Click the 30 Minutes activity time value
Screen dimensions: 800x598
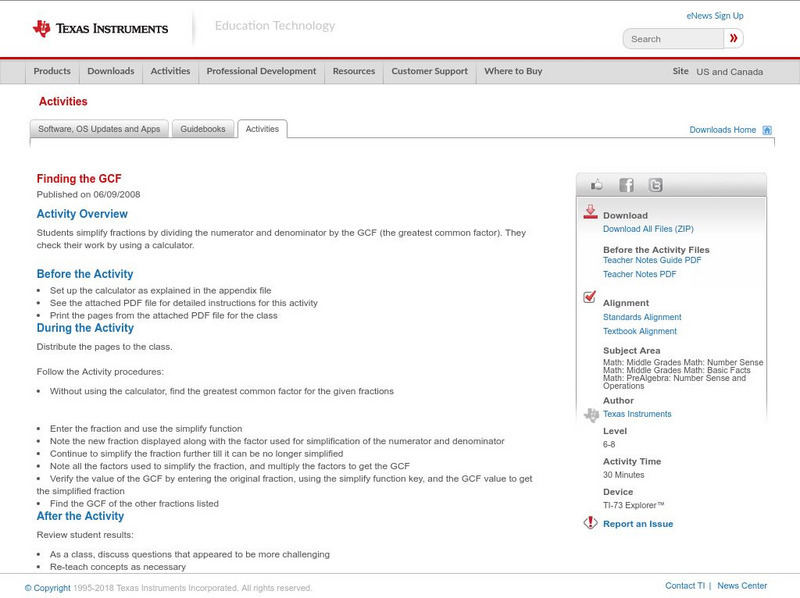623,475
